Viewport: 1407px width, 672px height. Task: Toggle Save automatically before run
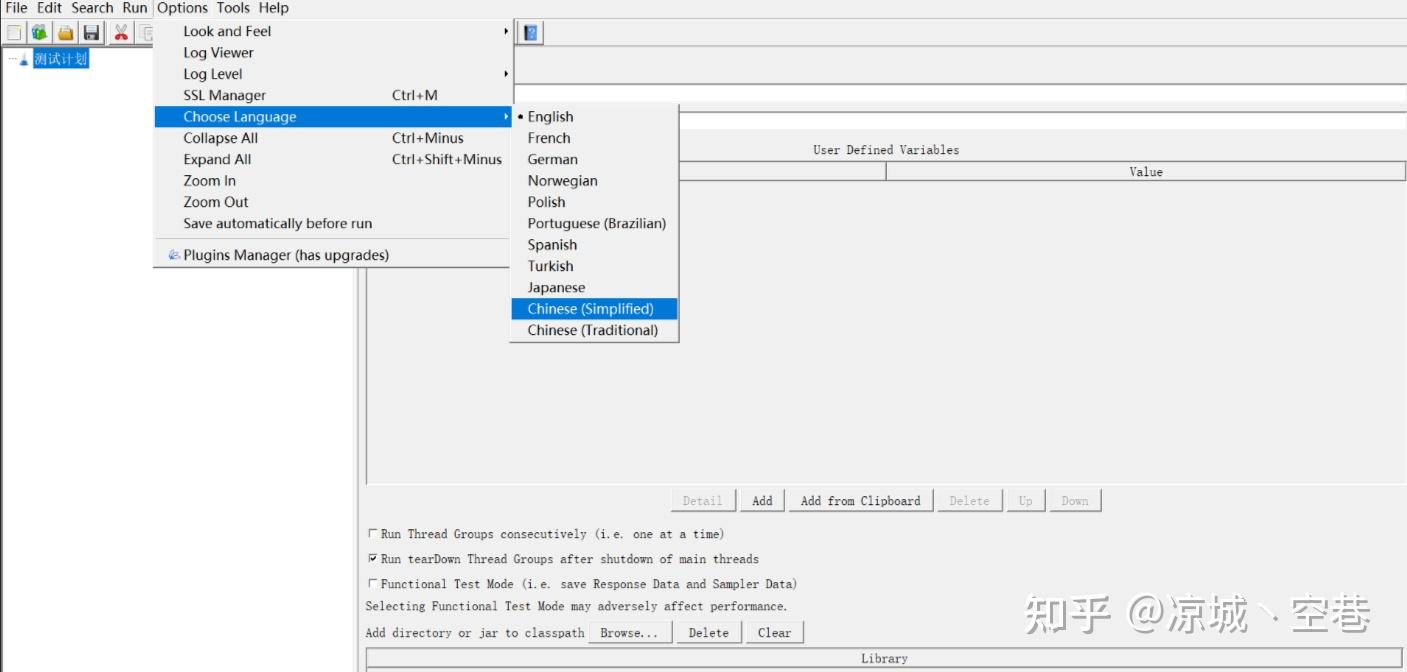tap(332, 223)
